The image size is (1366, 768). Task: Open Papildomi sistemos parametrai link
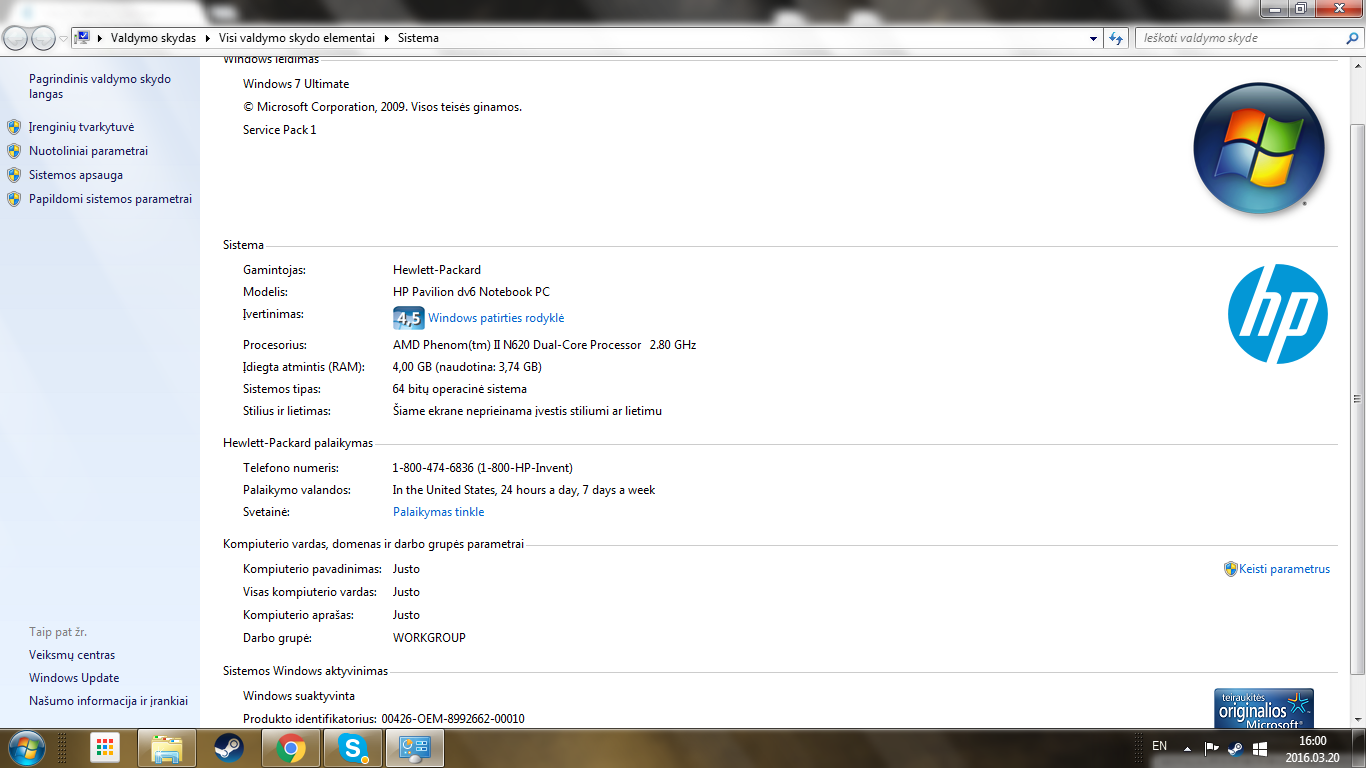[110, 199]
